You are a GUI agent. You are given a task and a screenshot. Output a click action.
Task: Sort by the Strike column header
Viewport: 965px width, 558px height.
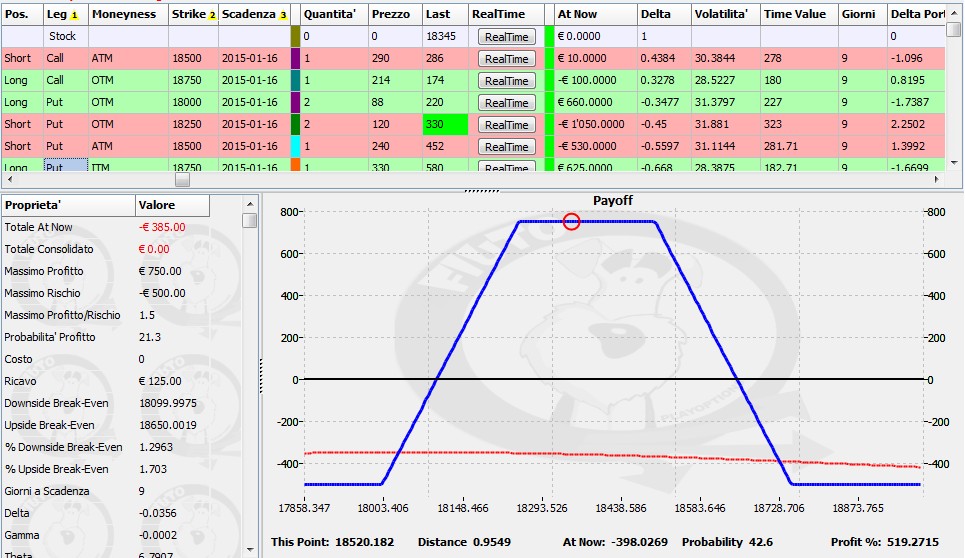[x=193, y=14]
